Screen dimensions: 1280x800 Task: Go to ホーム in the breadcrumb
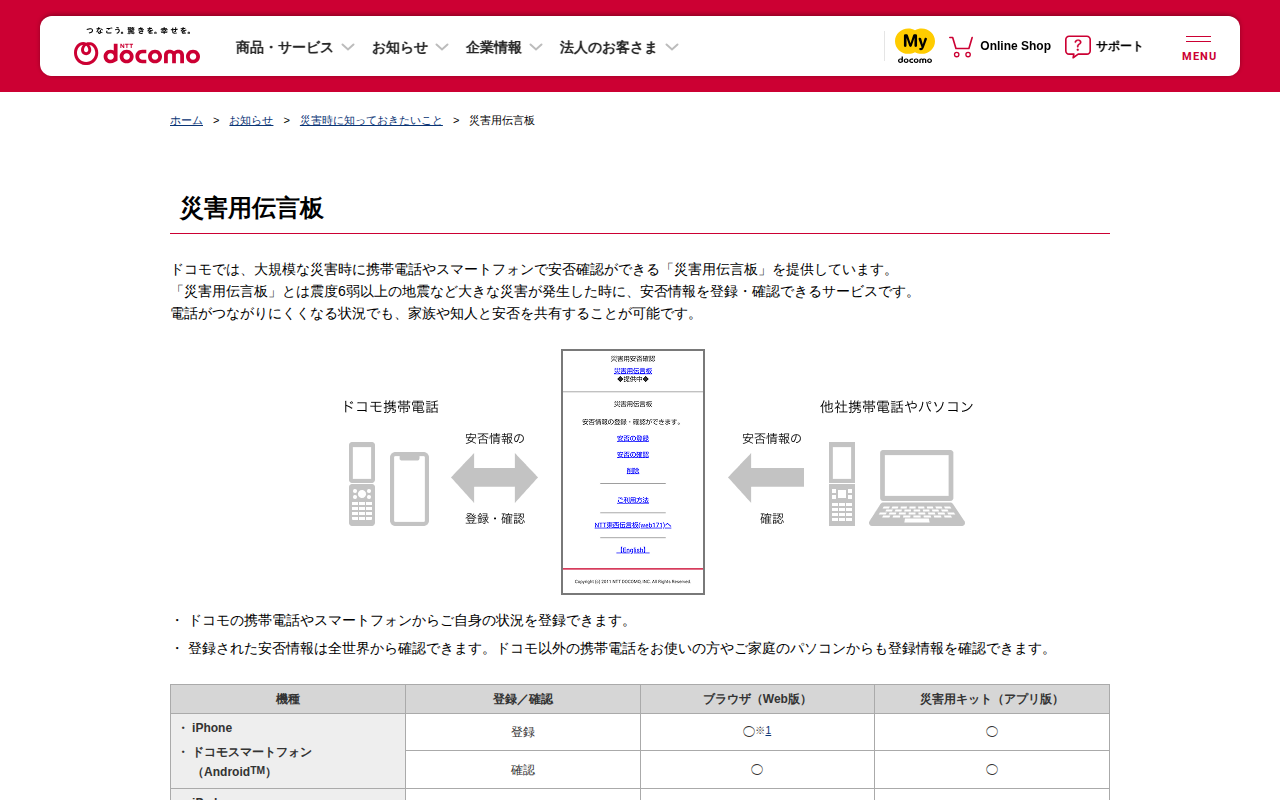[x=186, y=120]
